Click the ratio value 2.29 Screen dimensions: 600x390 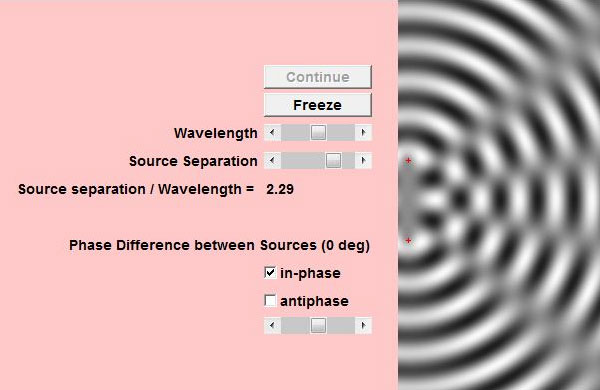point(280,189)
